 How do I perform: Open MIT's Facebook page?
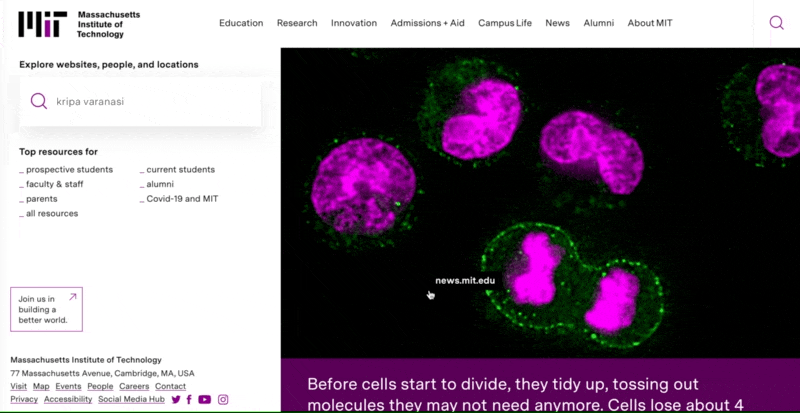tap(189, 399)
